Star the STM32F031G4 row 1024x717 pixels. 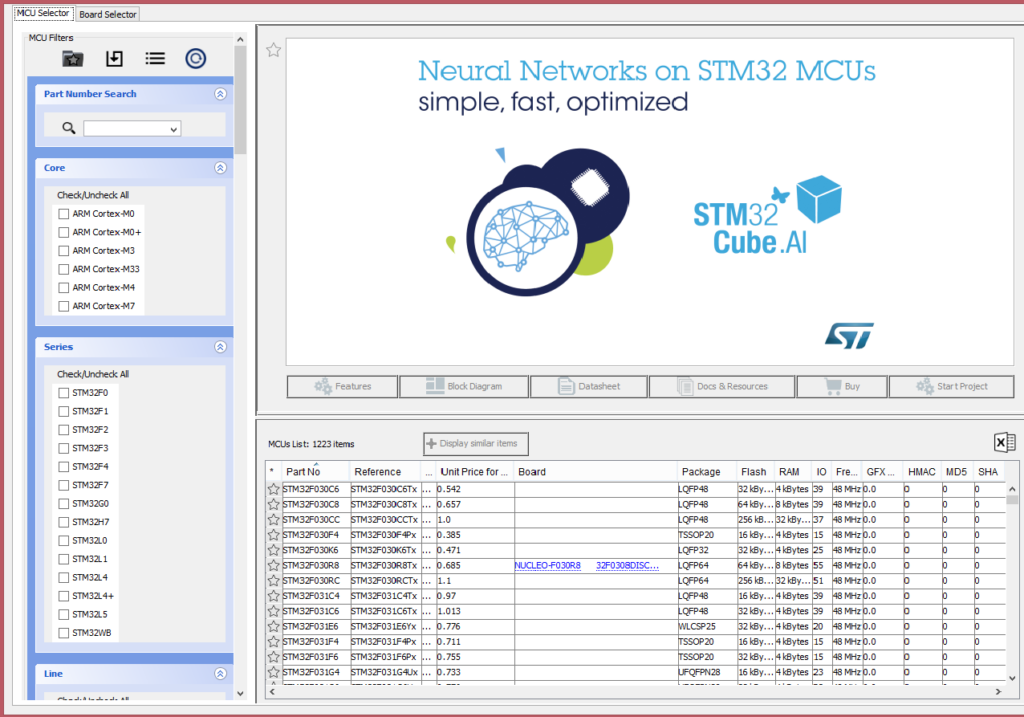click(x=273, y=672)
